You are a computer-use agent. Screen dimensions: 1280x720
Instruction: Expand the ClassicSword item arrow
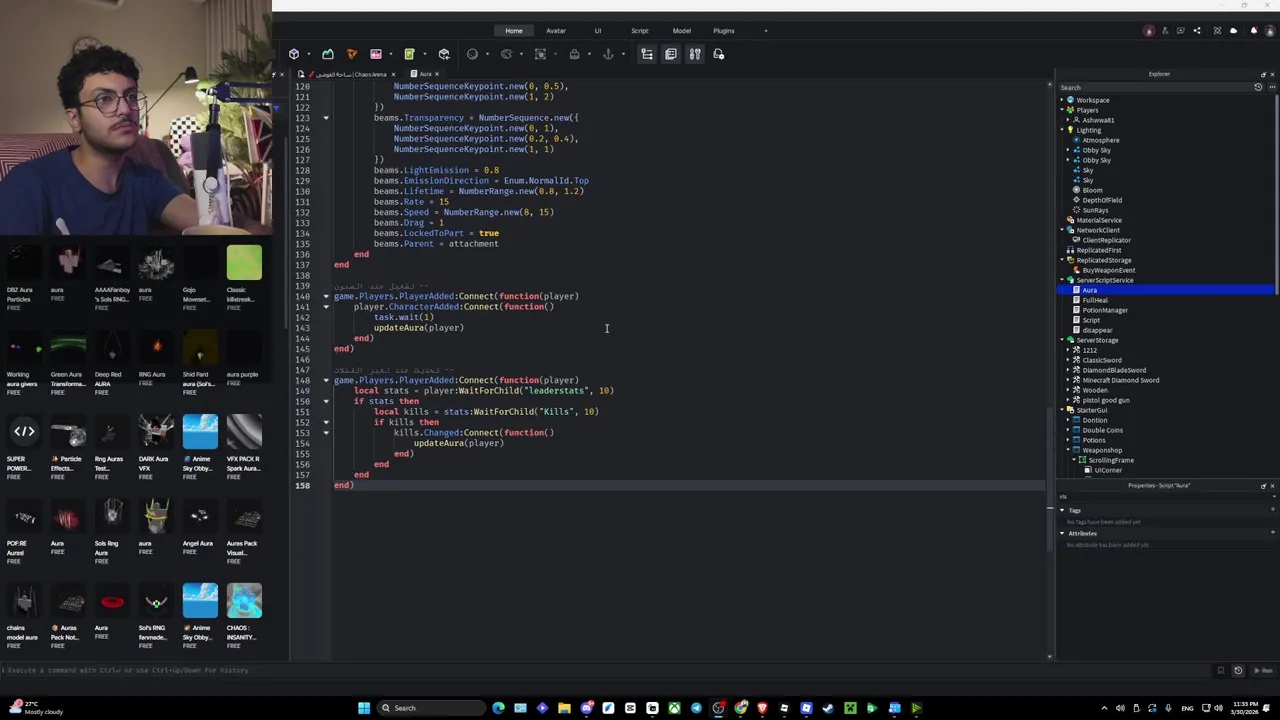[1068, 360]
